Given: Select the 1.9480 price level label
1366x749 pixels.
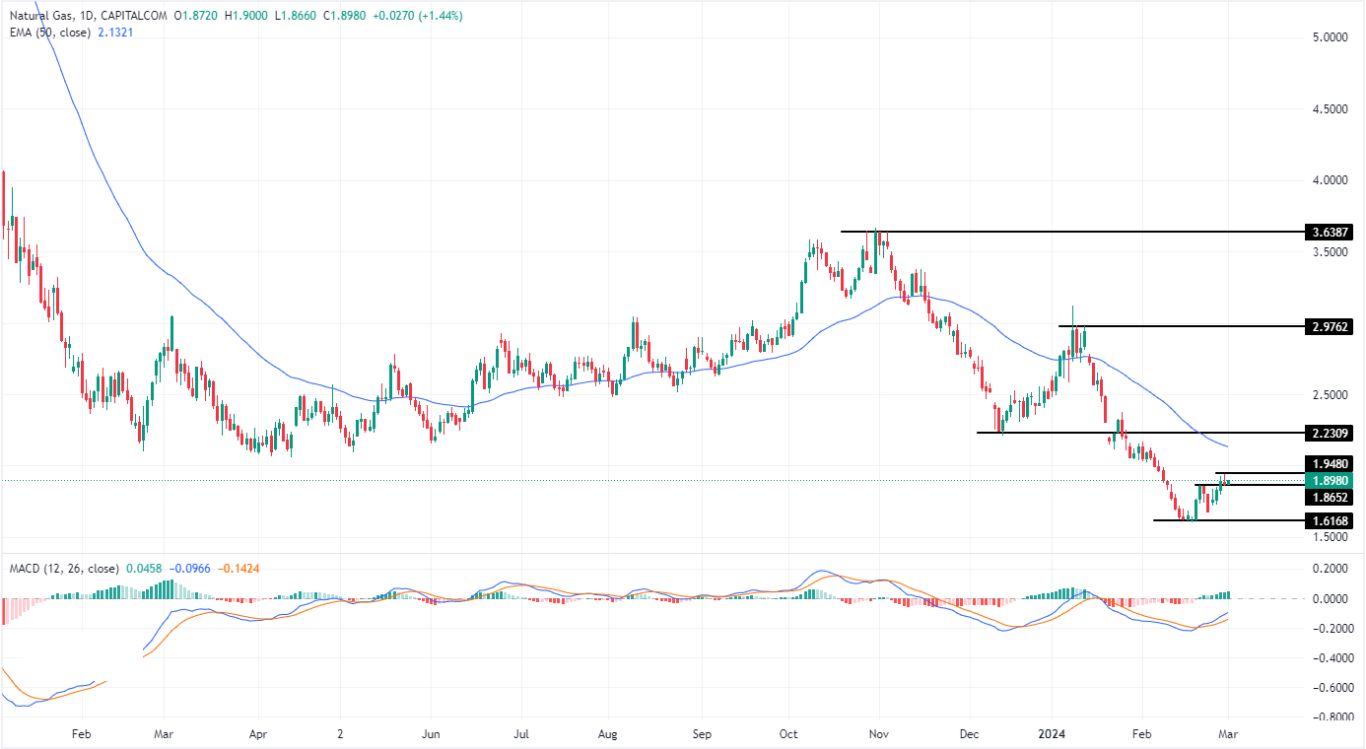Looking at the screenshot, I should [1330, 463].
